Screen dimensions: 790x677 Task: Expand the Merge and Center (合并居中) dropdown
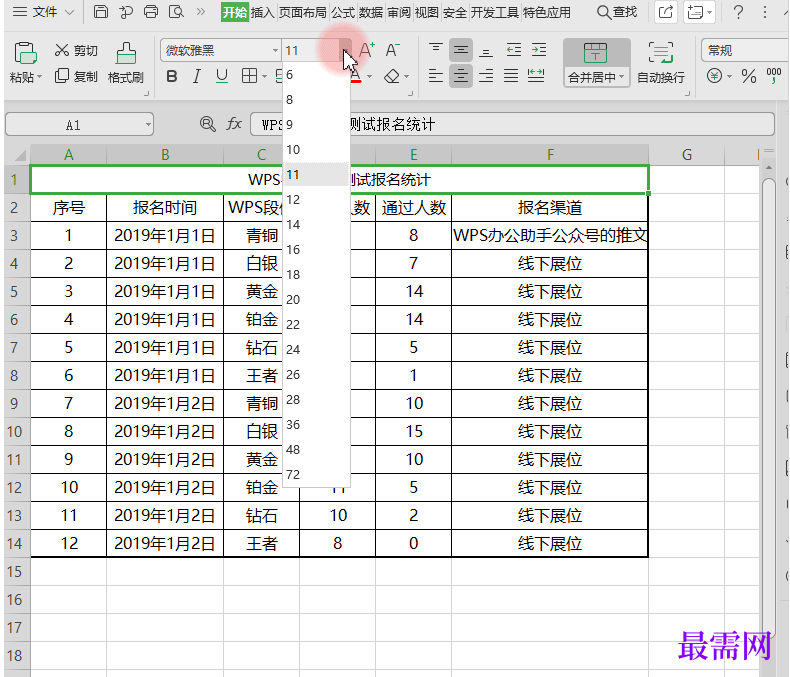coord(621,78)
